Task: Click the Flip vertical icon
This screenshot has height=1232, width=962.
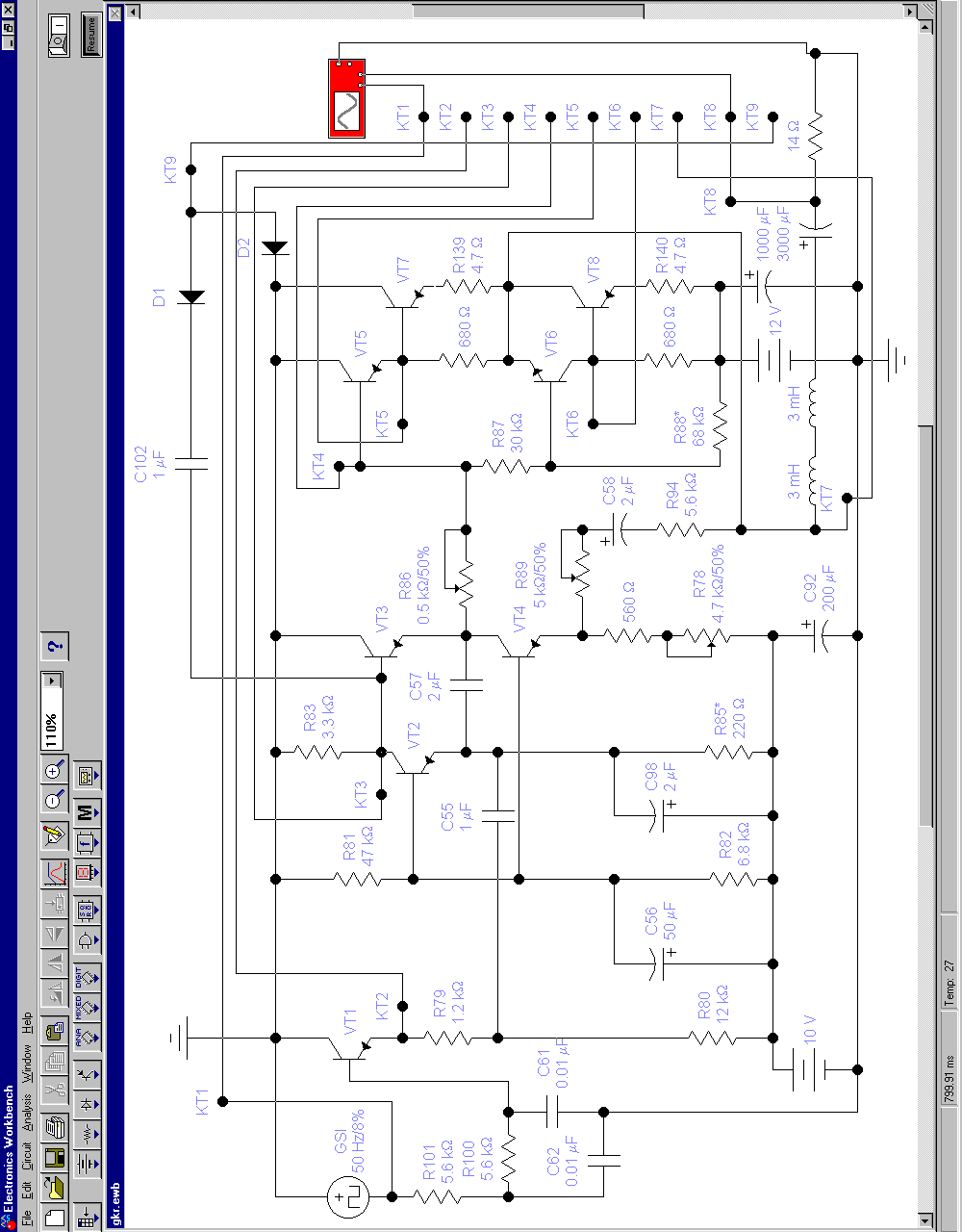Action: [55, 934]
